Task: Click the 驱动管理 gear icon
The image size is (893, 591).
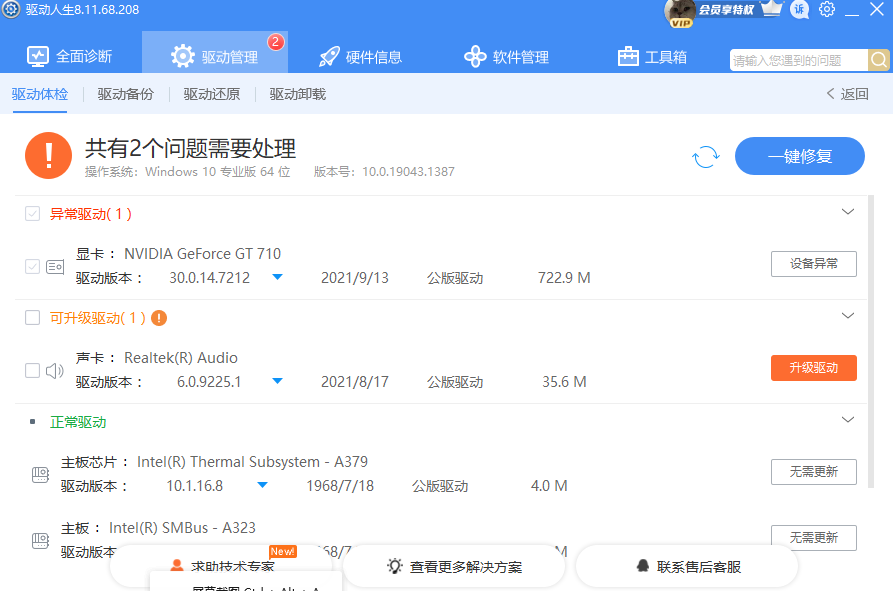Action: point(183,56)
